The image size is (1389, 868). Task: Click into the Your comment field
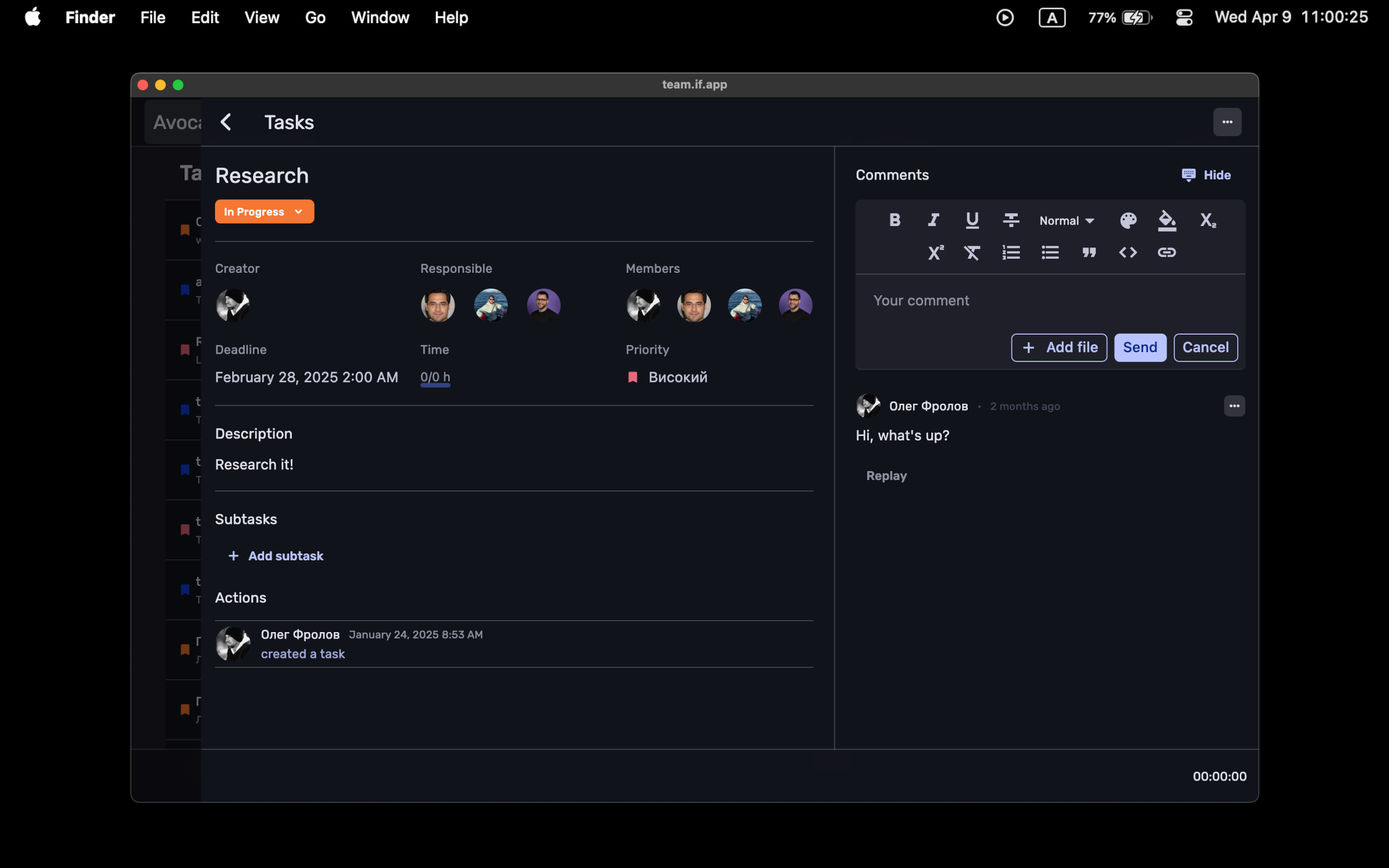click(x=1049, y=301)
